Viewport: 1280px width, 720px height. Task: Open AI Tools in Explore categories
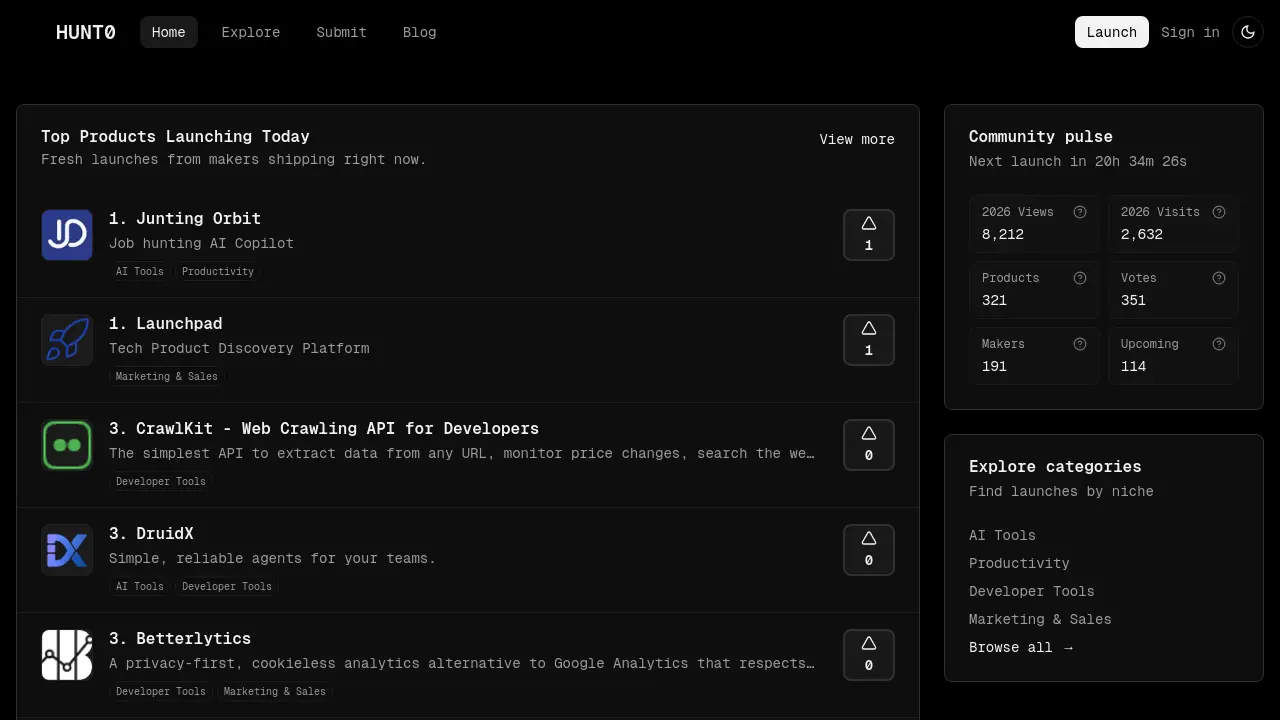pyautogui.click(x=1002, y=535)
